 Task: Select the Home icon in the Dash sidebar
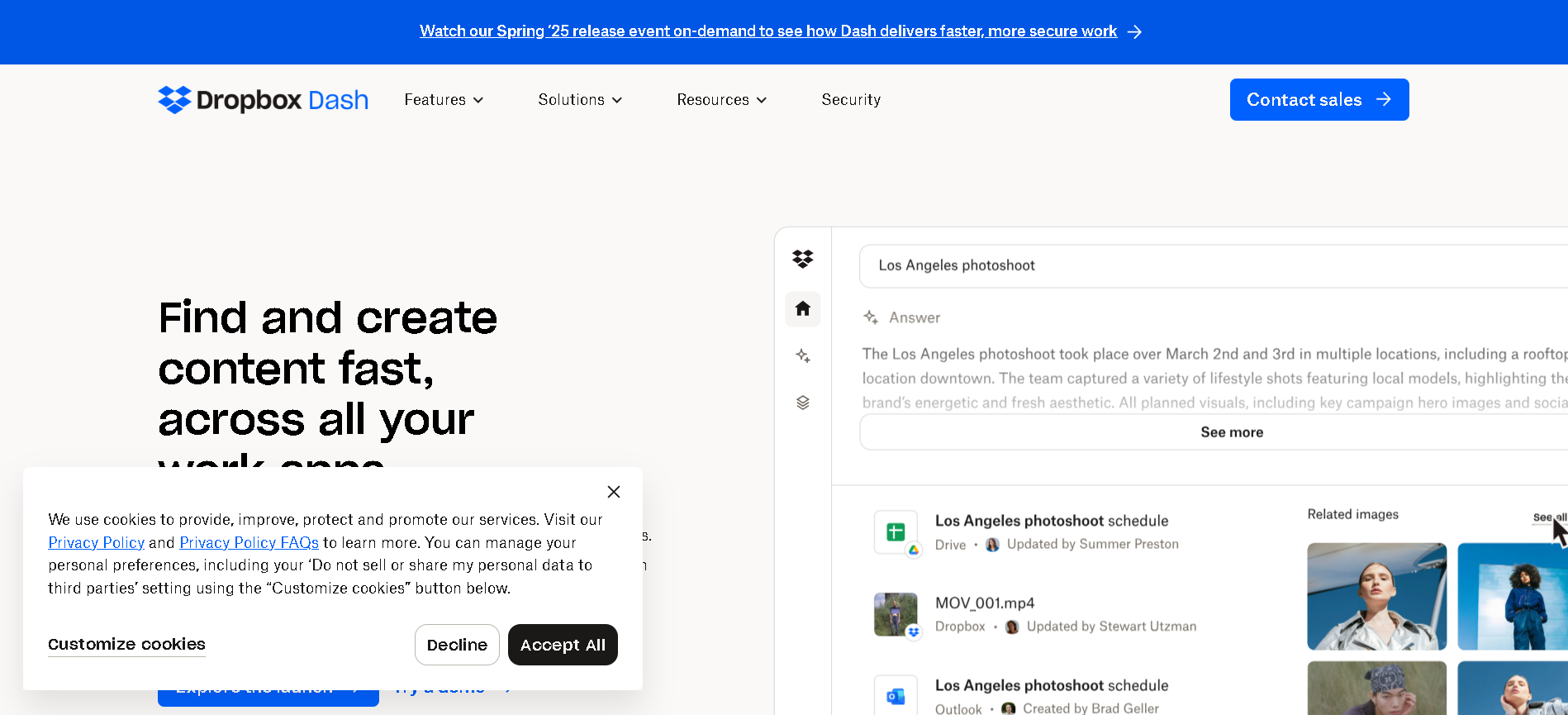803,309
